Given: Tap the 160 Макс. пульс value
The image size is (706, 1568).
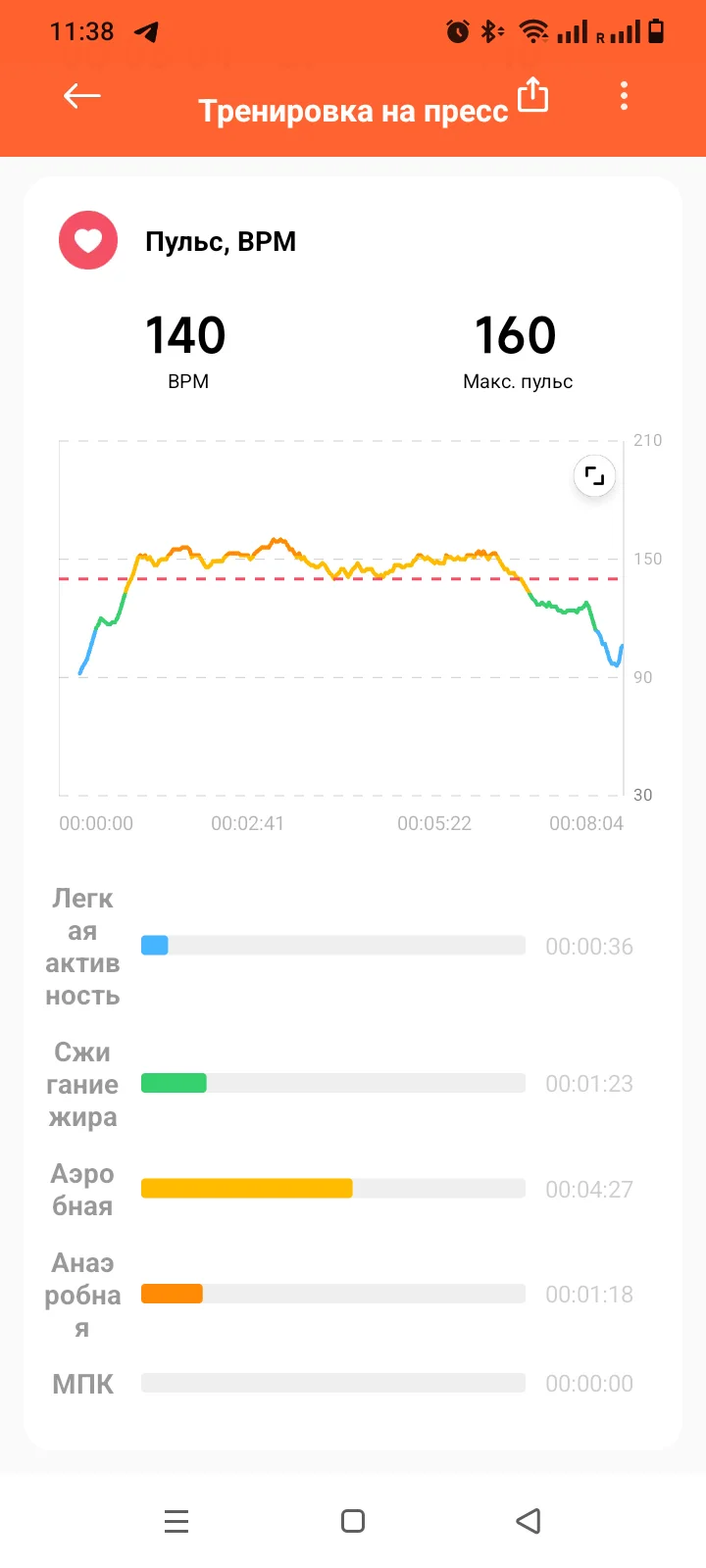Looking at the screenshot, I should [x=516, y=336].
